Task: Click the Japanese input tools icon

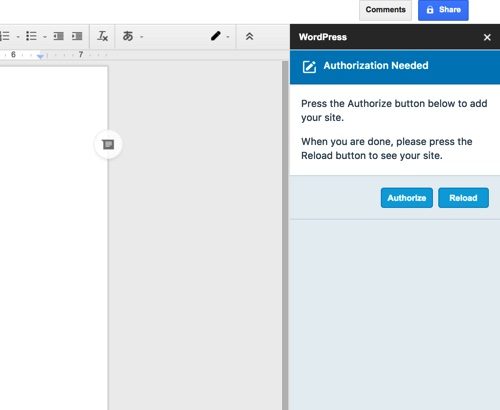Action: pos(128,36)
